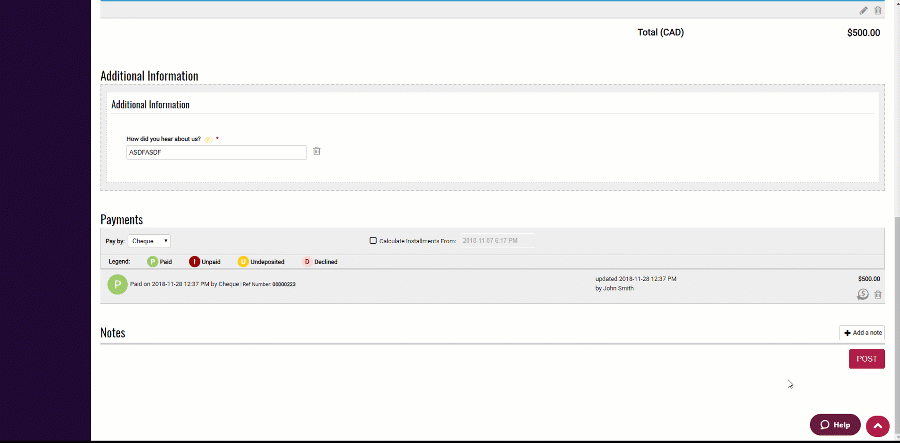Click the hidden-eye icon beside the question label

click(209, 139)
